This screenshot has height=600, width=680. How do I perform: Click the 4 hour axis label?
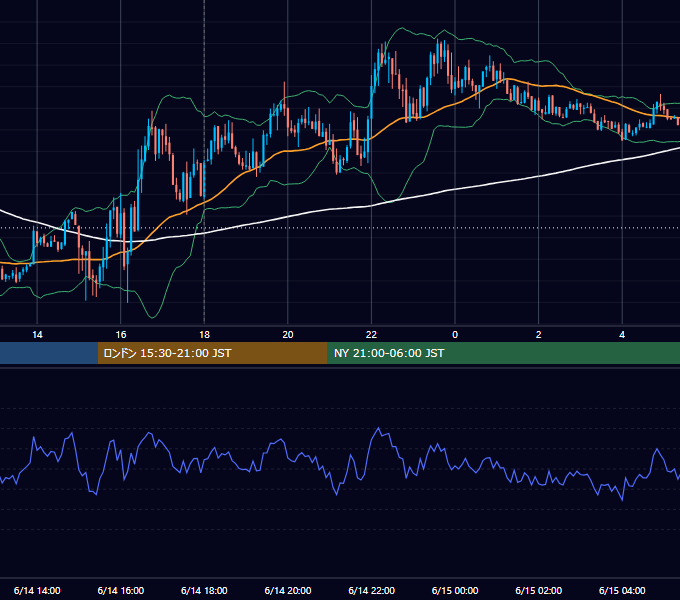[x=622, y=335]
